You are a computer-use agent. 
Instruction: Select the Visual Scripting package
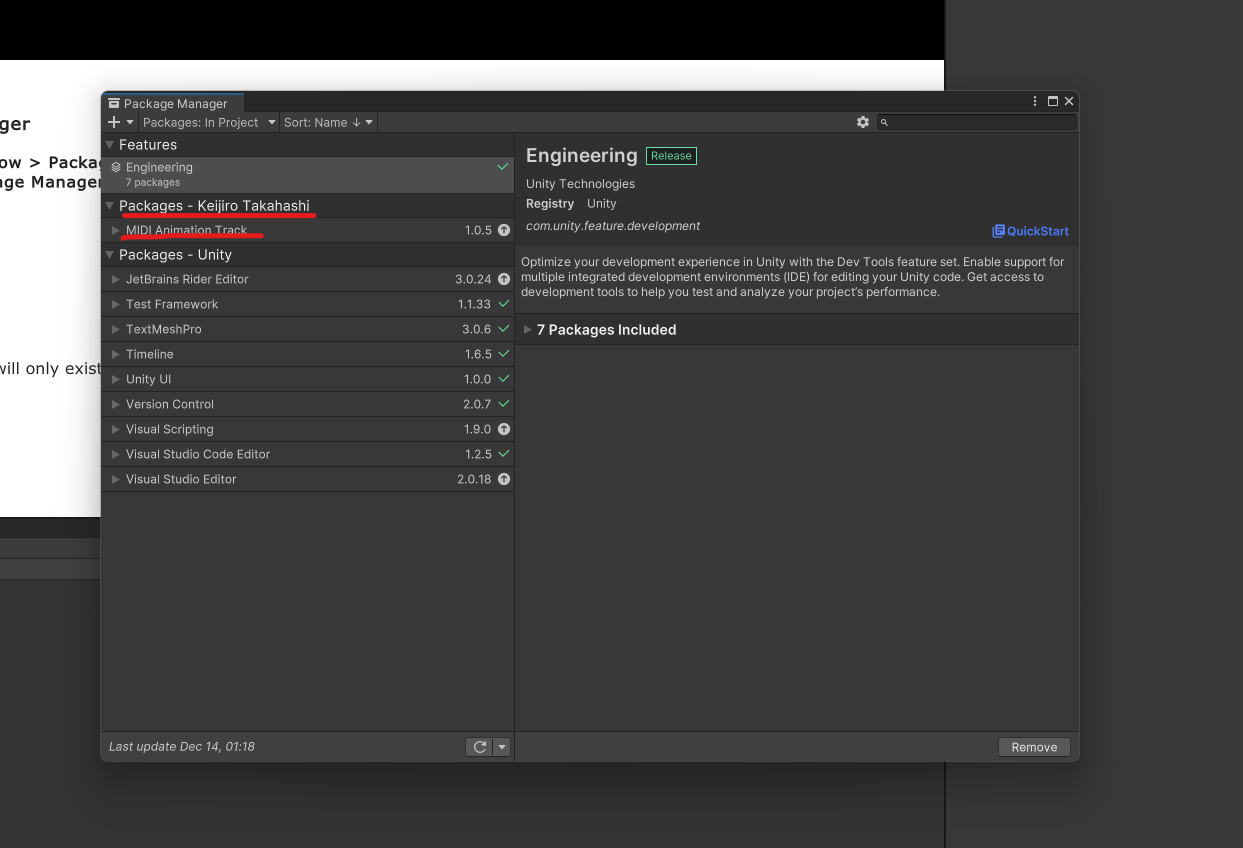tap(308, 429)
